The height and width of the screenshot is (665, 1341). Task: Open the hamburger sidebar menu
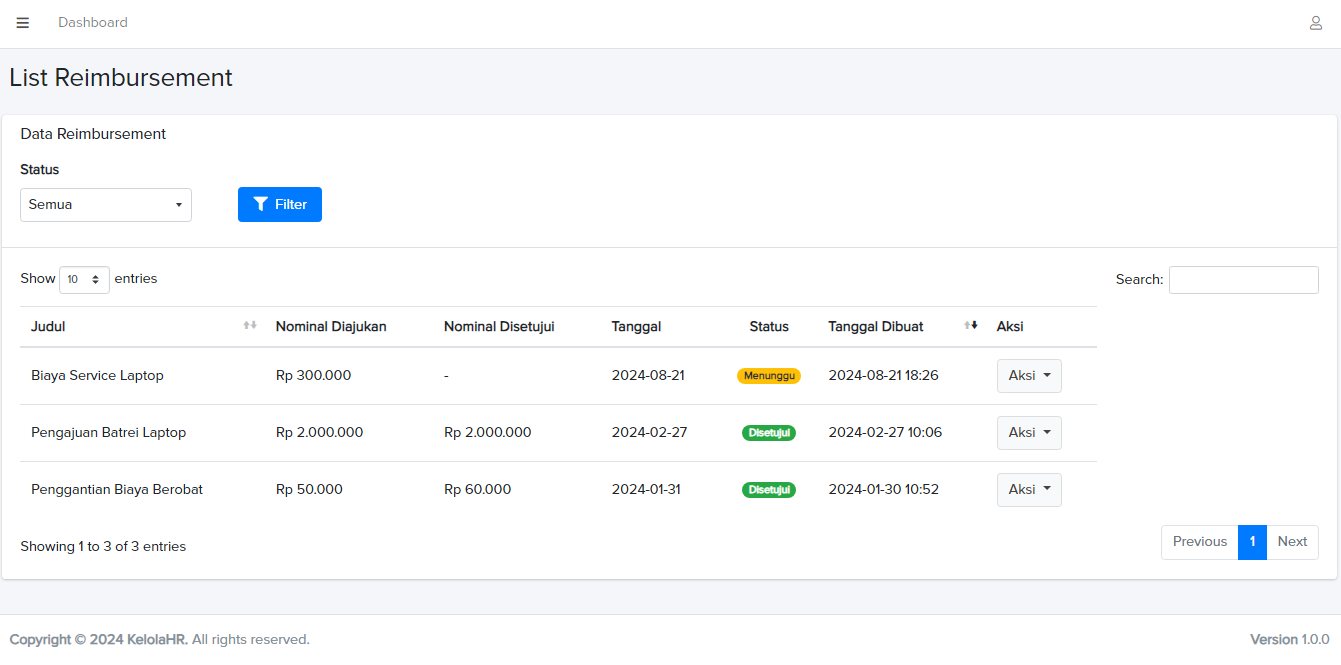coord(23,23)
